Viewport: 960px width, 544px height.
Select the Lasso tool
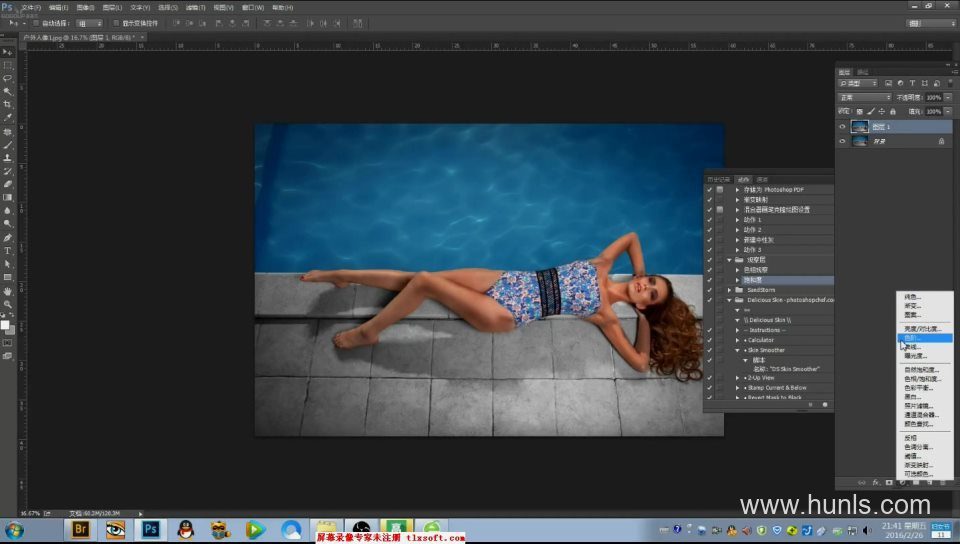tap(7, 78)
